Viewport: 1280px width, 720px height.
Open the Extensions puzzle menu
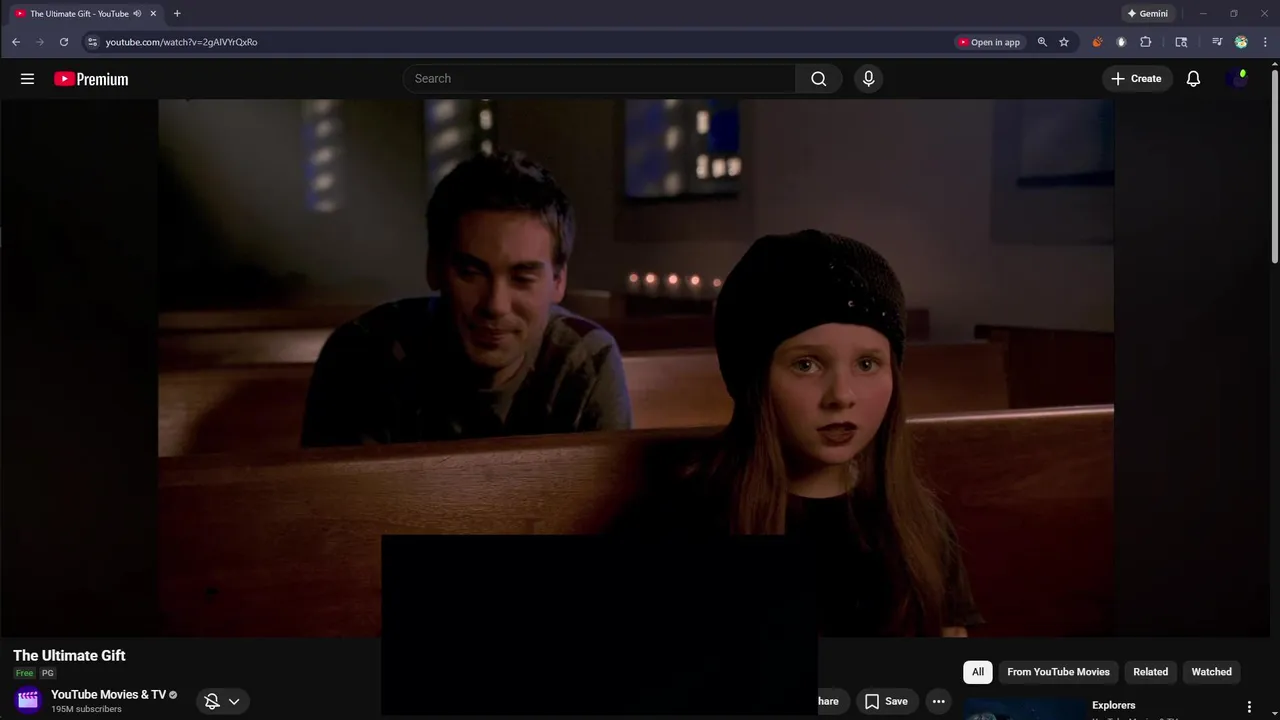click(x=1146, y=42)
